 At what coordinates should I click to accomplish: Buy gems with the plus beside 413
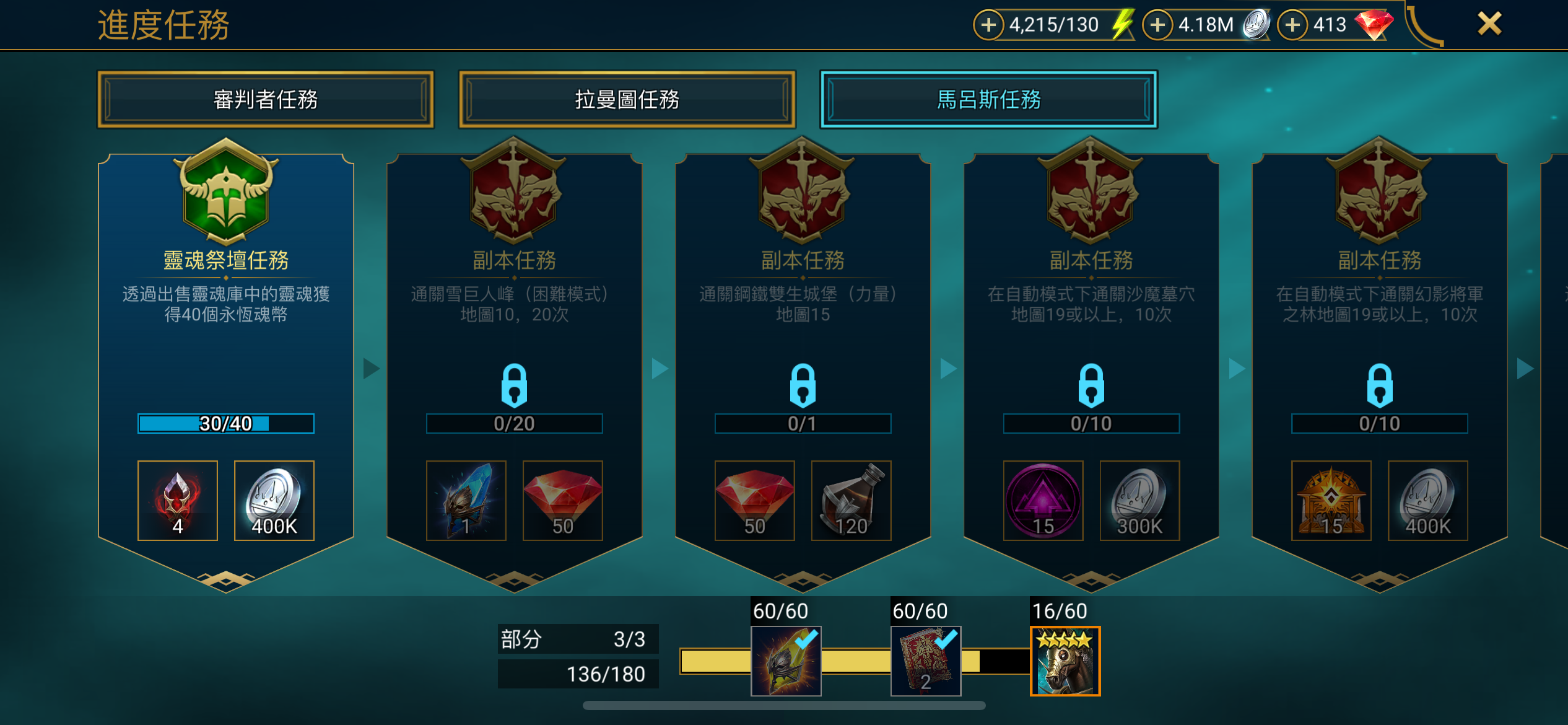(x=1292, y=25)
